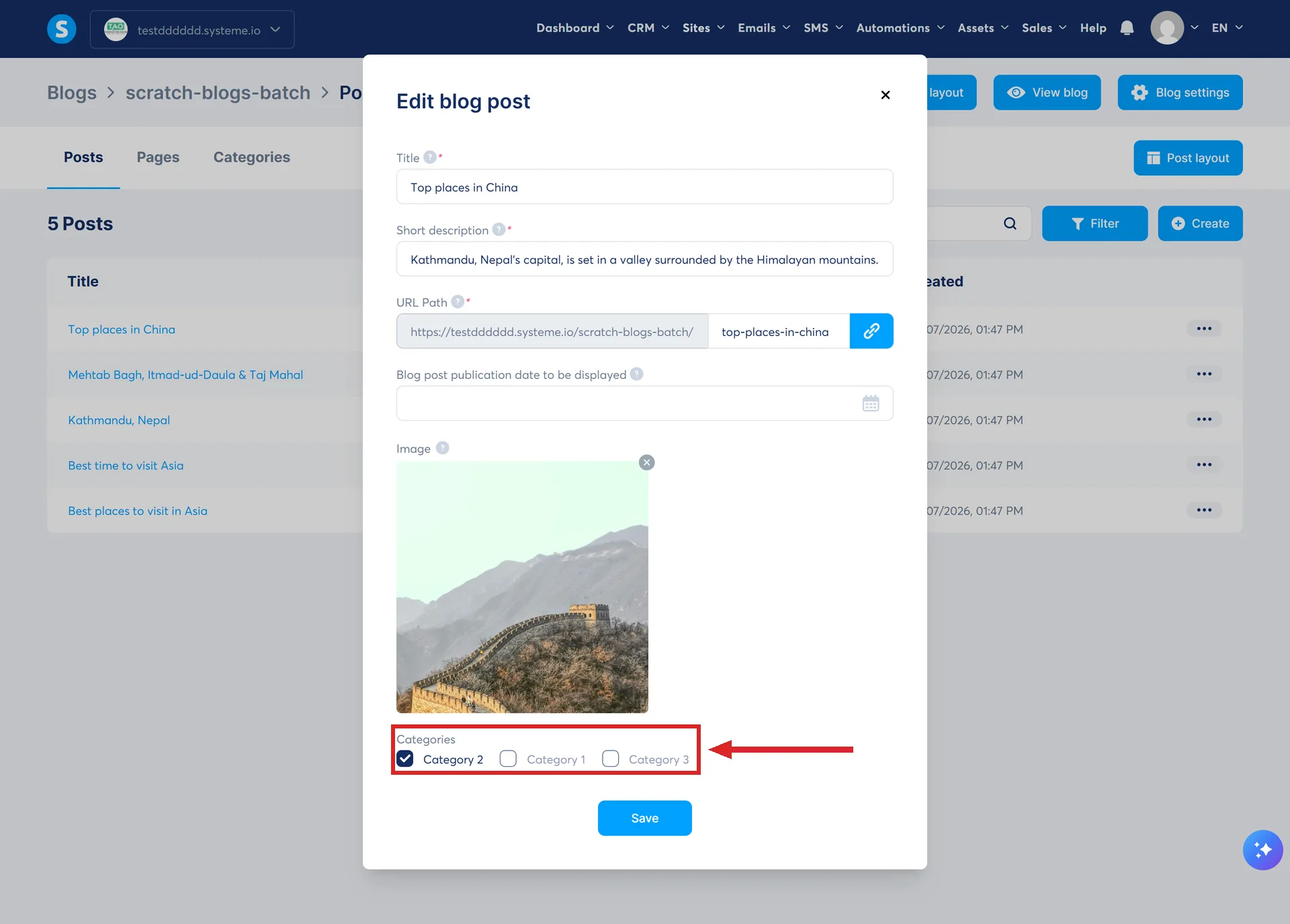
Task: Open the Best places to visit in Asia post
Action: coord(138,511)
